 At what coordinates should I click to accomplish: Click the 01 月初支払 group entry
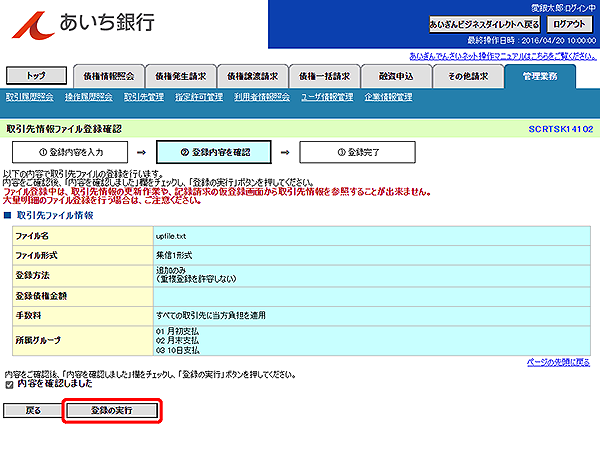coord(177,331)
